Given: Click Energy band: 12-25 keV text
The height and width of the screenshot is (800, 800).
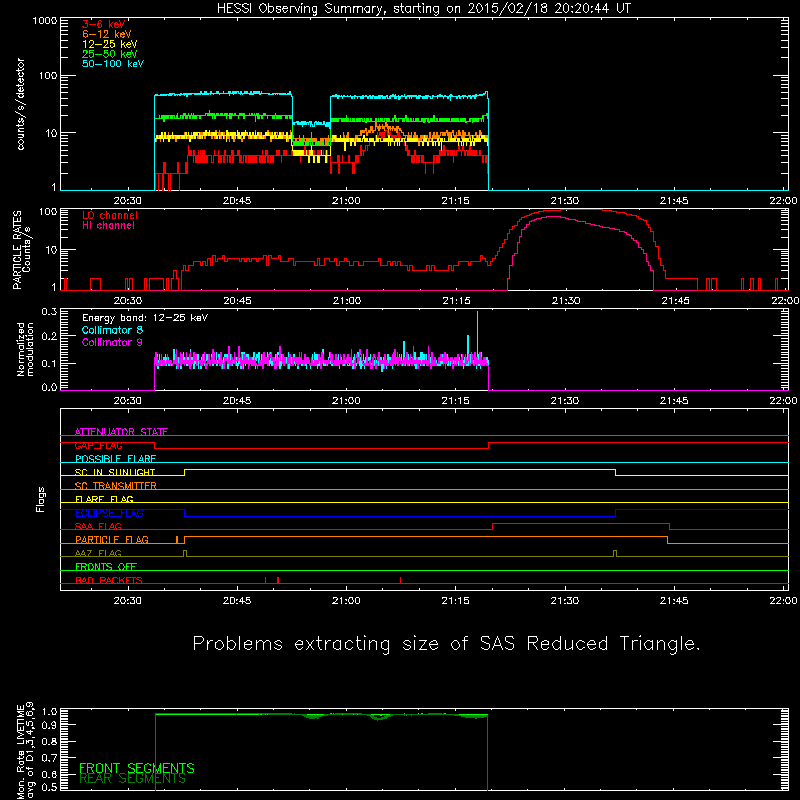Looking at the screenshot, I should click(x=145, y=318).
